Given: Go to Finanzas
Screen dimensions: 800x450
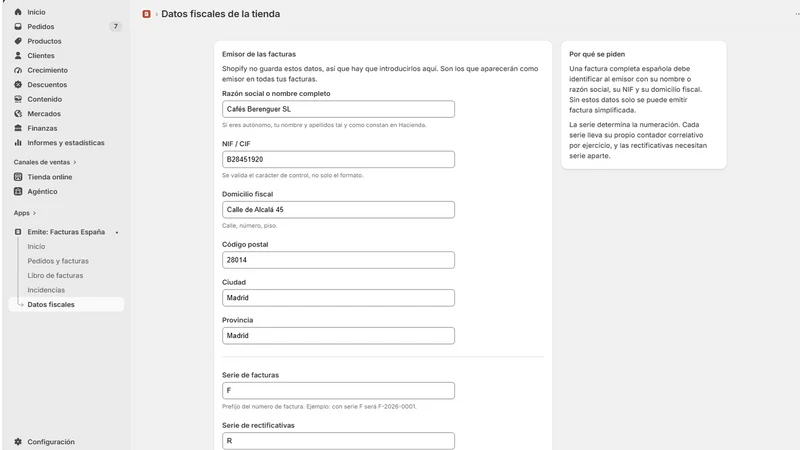Looking at the screenshot, I should (x=42, y=128).
